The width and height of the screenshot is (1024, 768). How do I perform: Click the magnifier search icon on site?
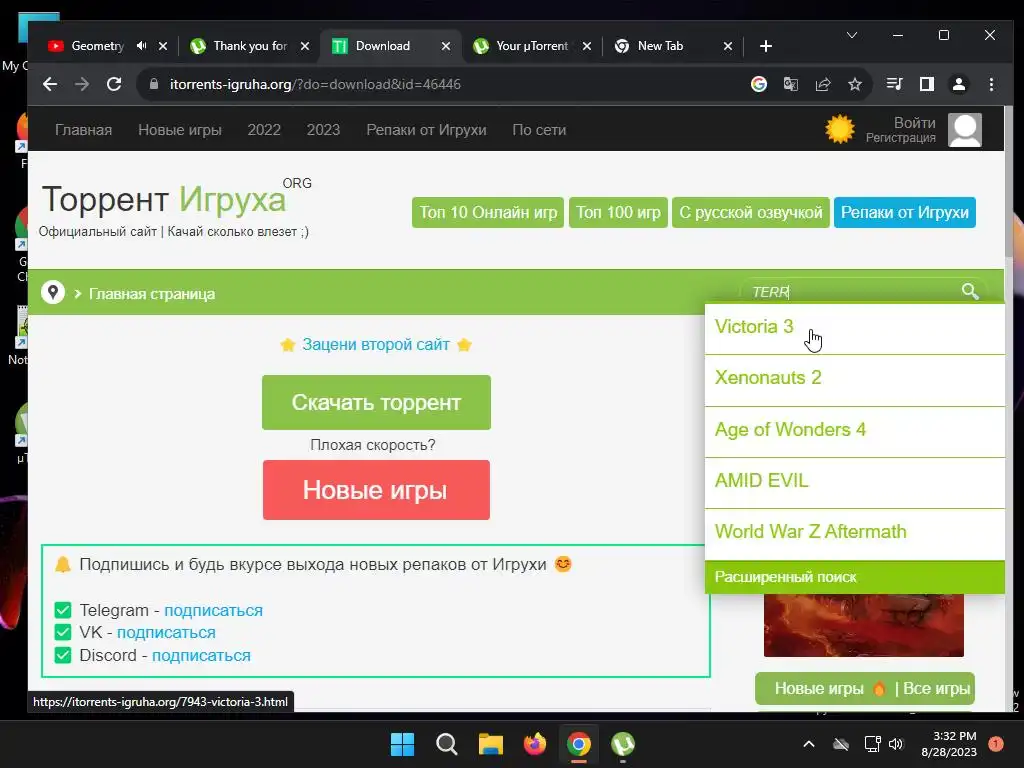tap(970, 291)
